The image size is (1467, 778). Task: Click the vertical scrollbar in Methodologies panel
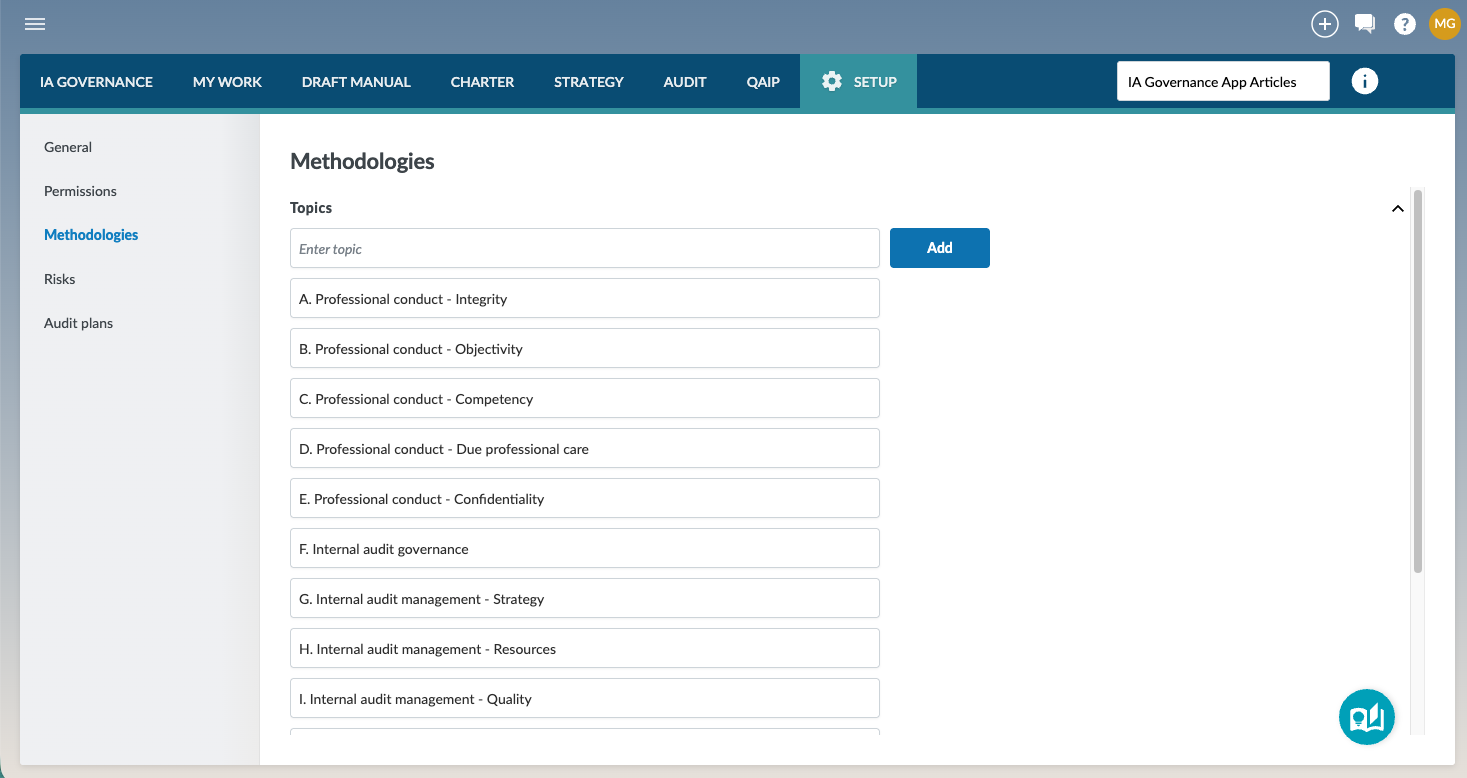coord(1418,380)
